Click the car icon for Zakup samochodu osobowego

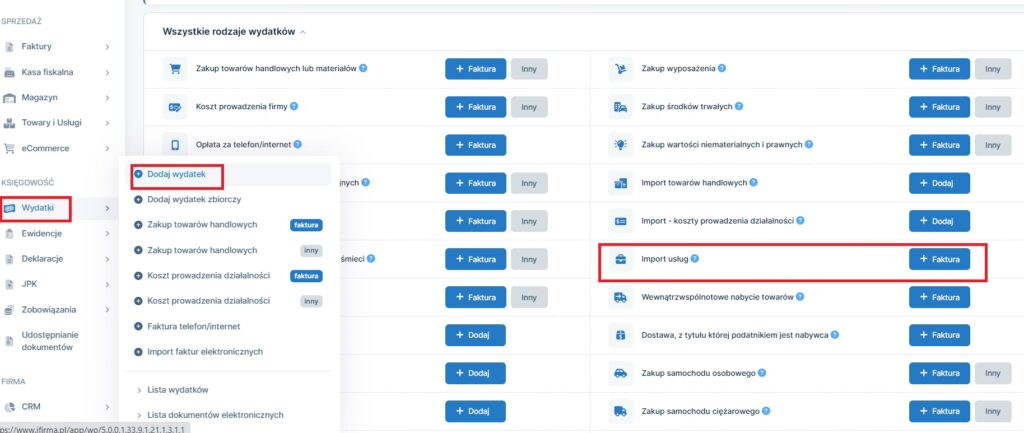point(620,373)
